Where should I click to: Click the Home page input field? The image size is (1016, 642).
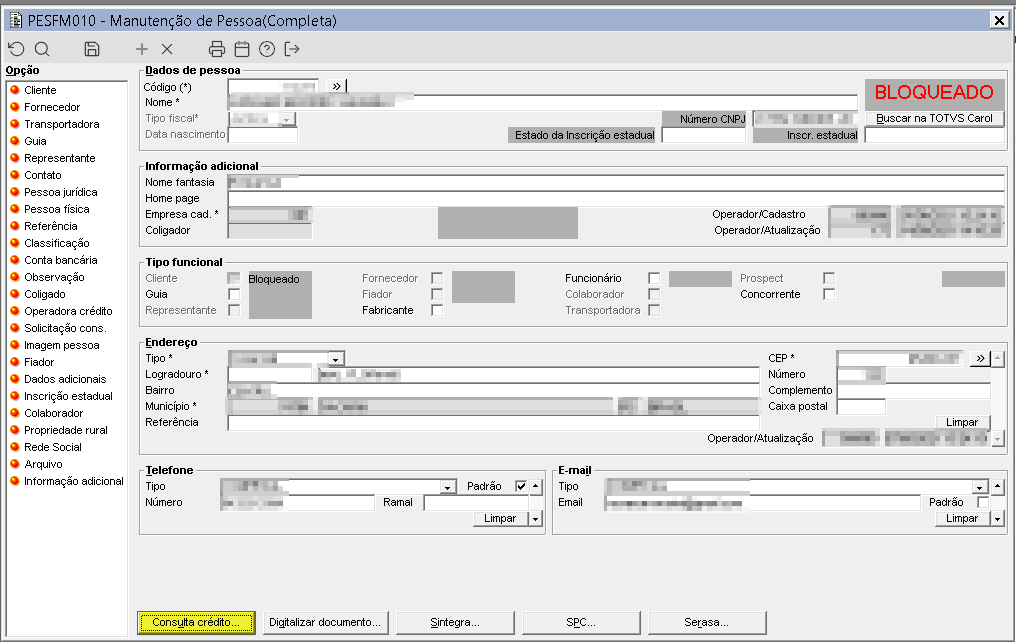point(616,198)
